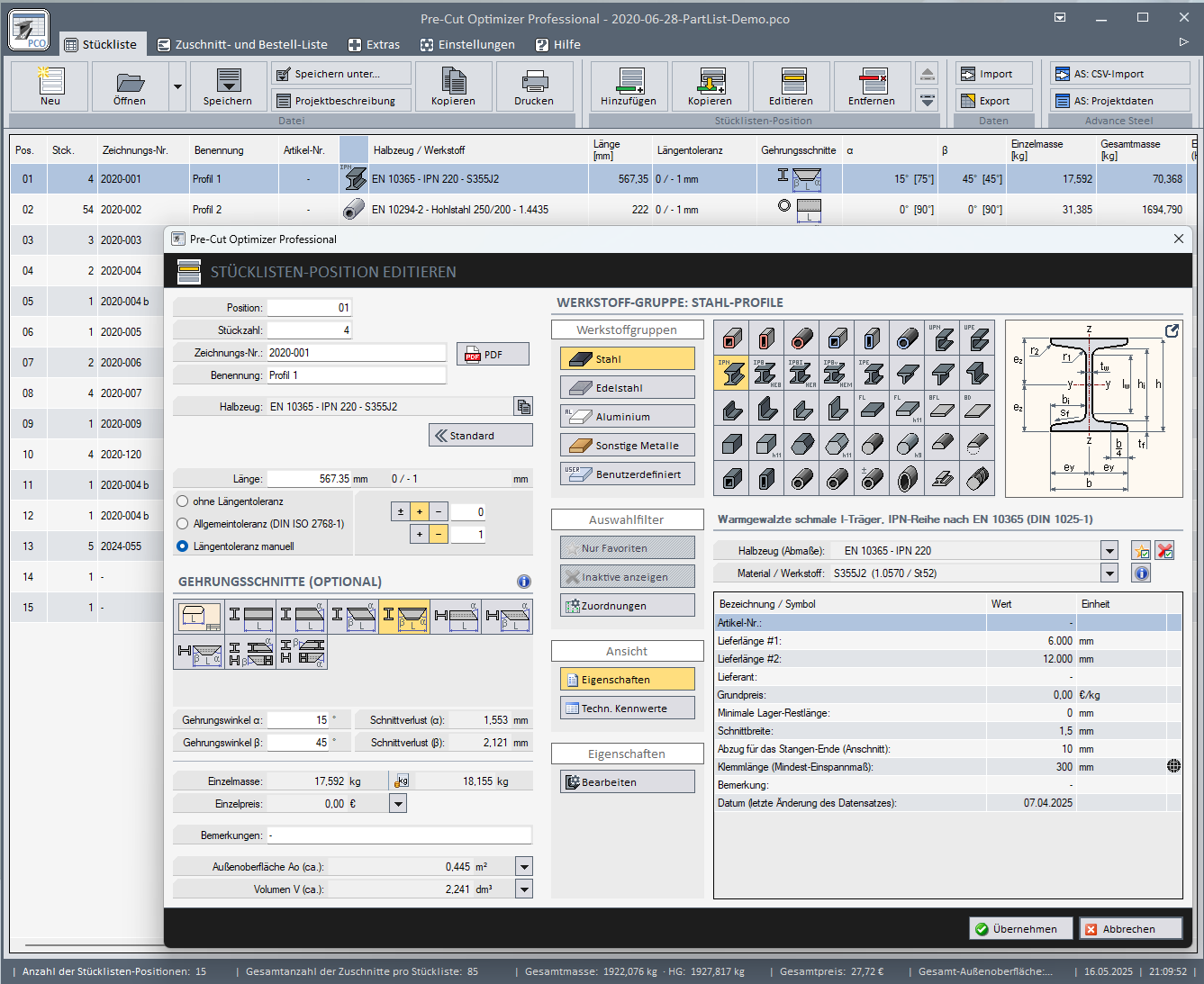Toggle Inaktive anzeigen filter
Screen dimensions: 1204x984
[628, 577]
